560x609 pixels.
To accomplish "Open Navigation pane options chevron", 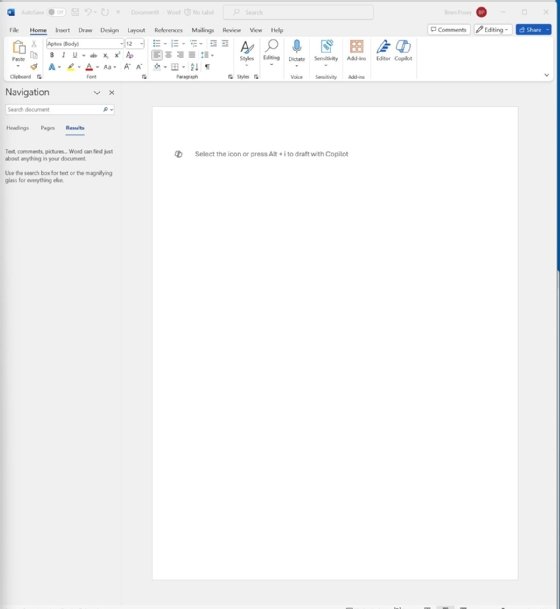I will pyautogui.click(x=97, y=93).
